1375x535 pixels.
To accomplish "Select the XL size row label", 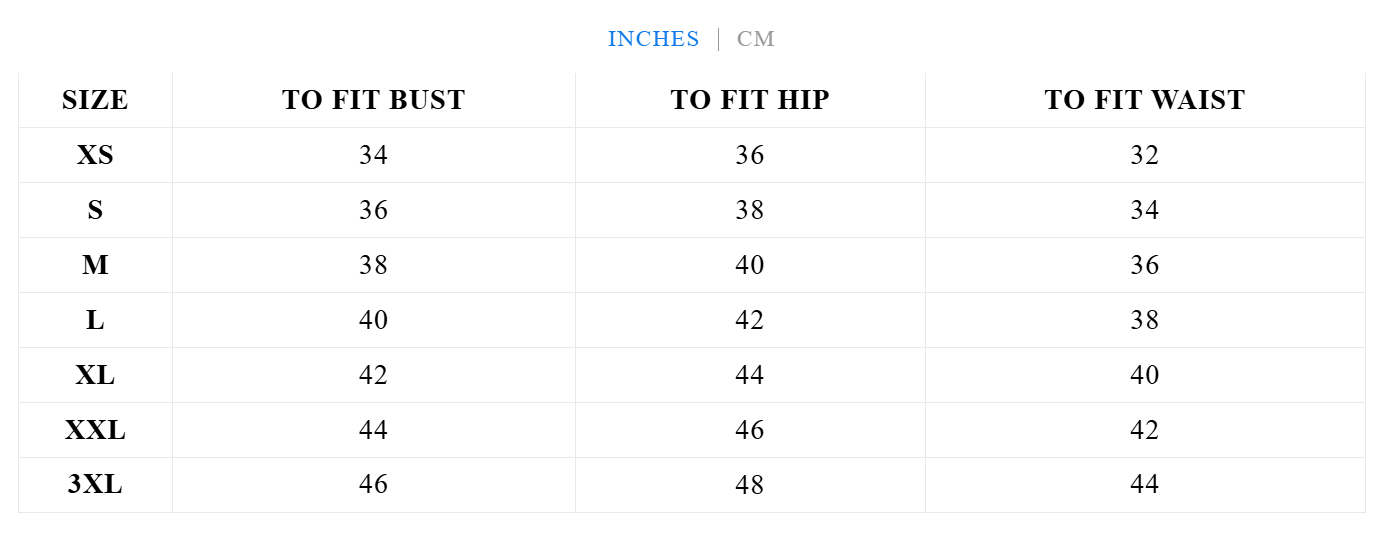I will click(95, 375).
